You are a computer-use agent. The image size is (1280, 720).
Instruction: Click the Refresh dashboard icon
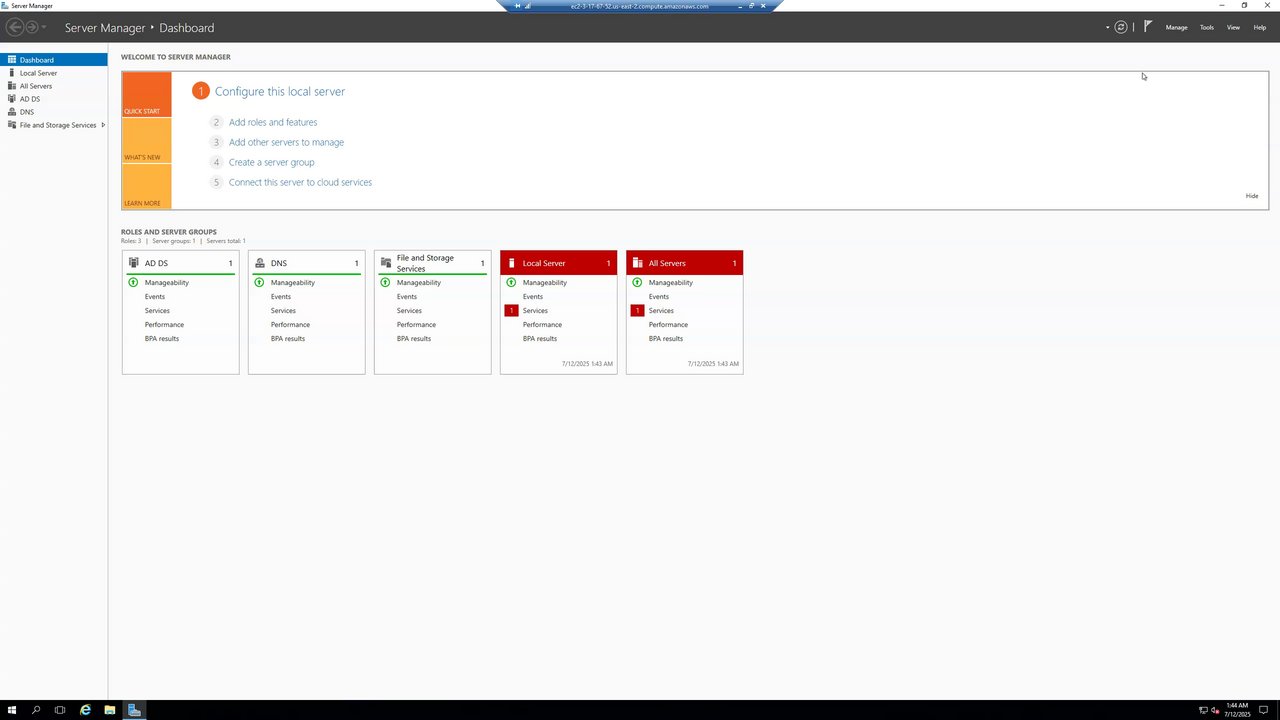coord(1121,27)
